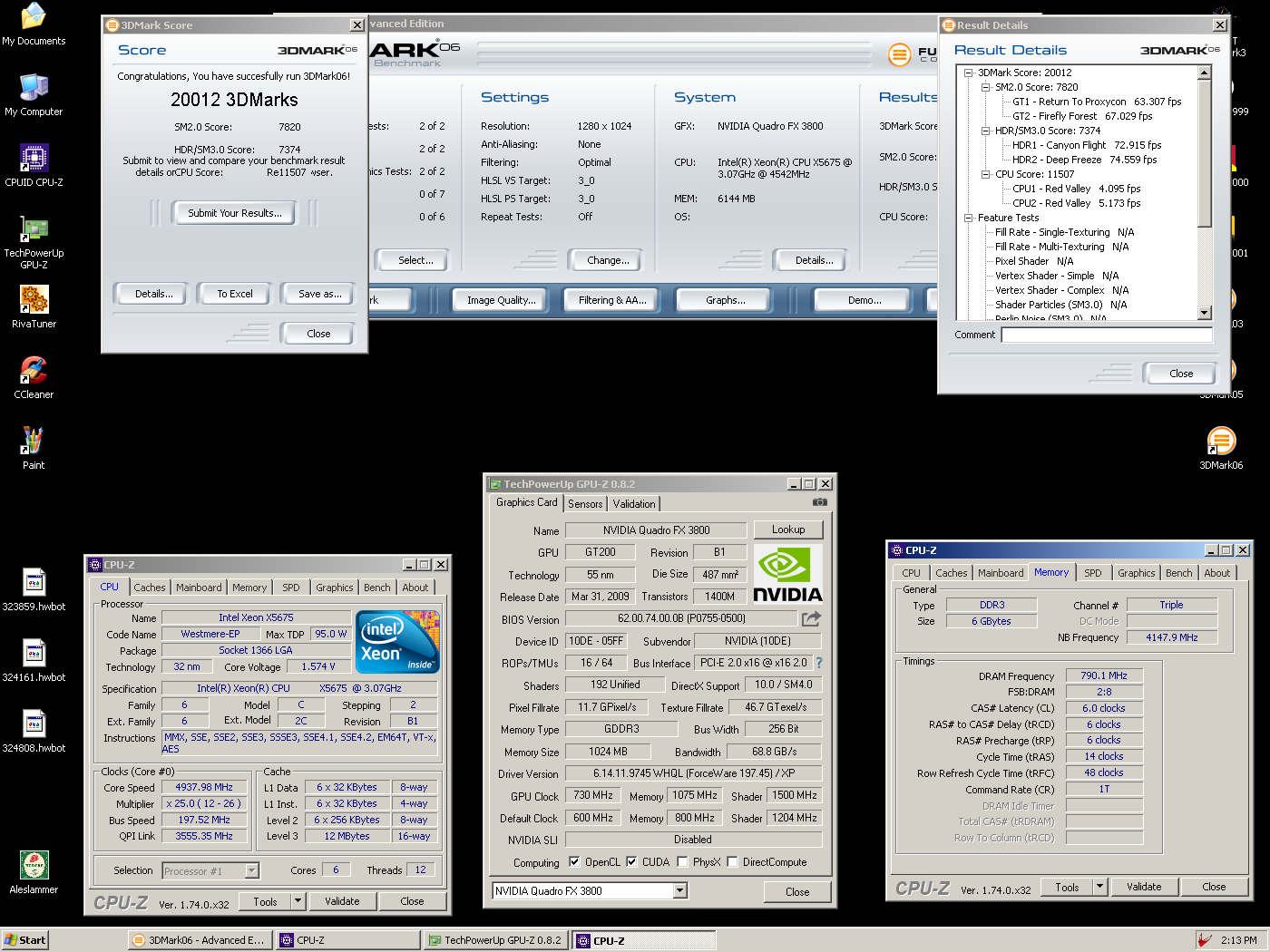
Task: Click scroll up arrow in Result Details list
Action: point(1205,73)
